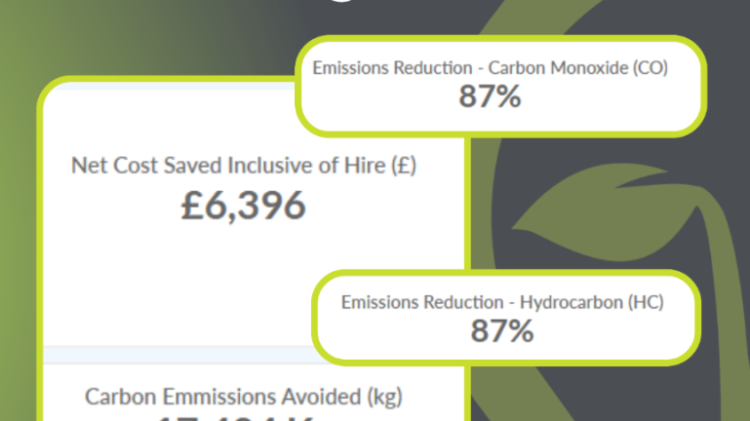Click the Net Cost Saved Inclusive of Hire label
Screen dimensions: 750x421
coord(243,166)
